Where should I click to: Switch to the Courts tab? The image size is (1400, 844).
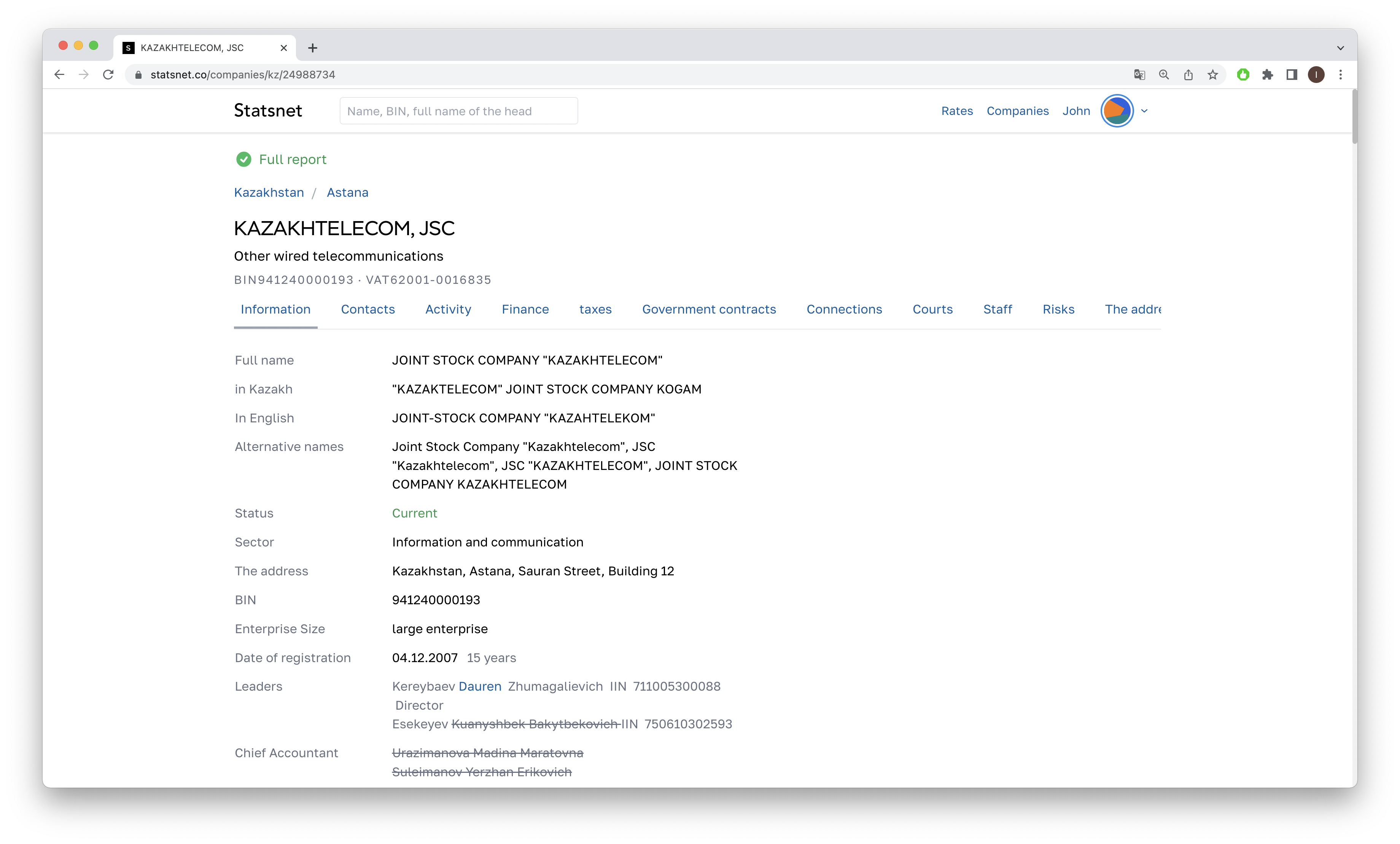click(x=932, y=309)
